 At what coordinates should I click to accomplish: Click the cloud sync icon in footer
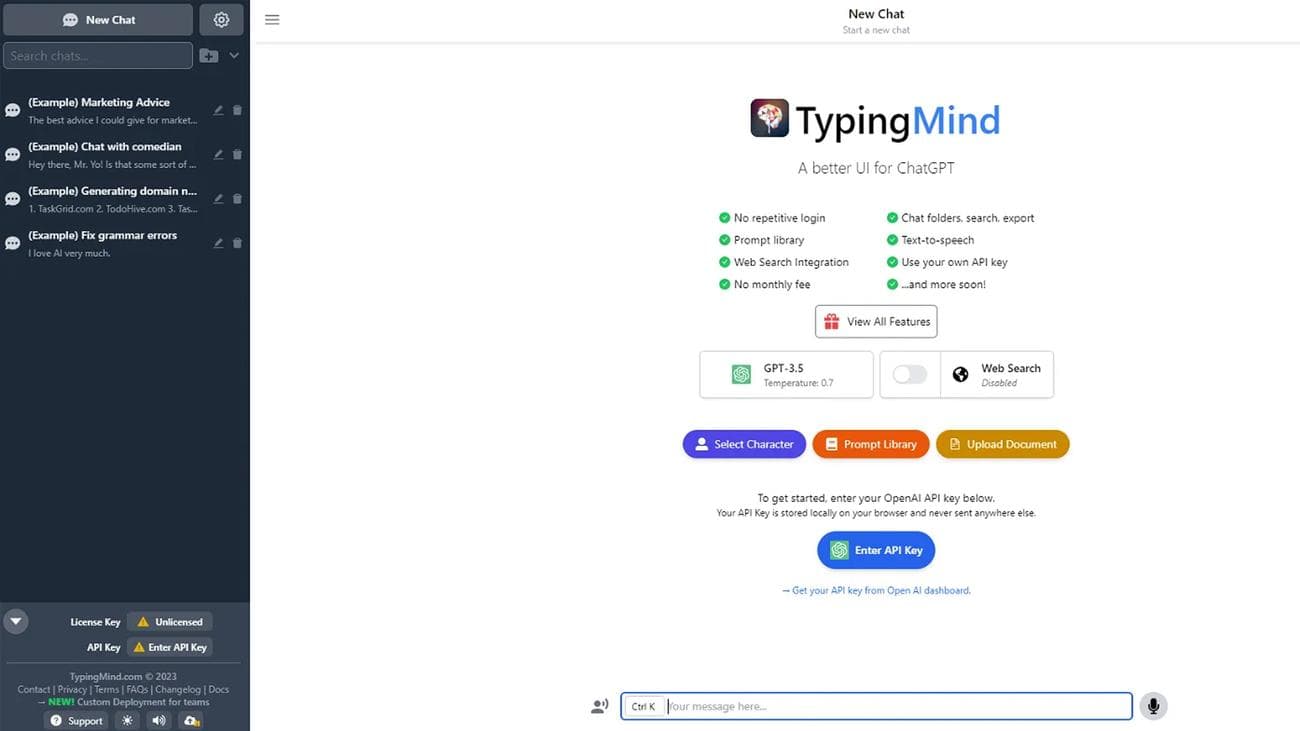click(191, 720)
